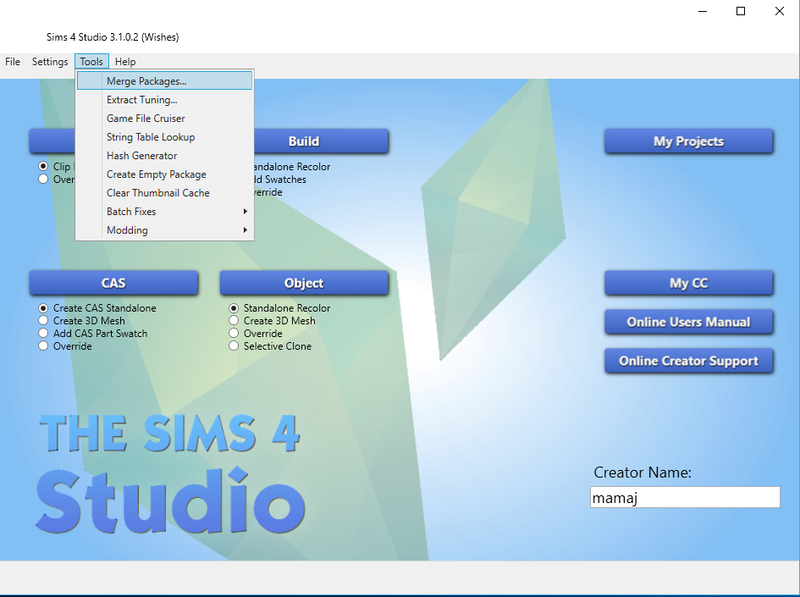The image size is (800, 597).
Task: Click the Creator Name input field
Action: 685,498
